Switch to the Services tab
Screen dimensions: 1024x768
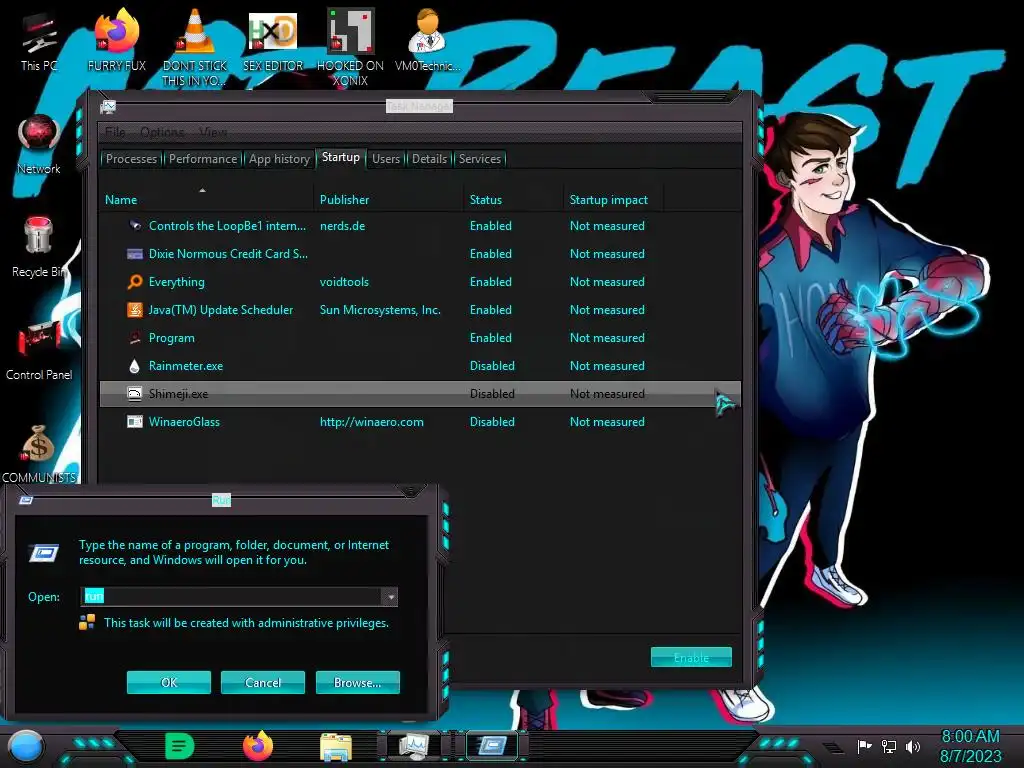pos(479,159)
